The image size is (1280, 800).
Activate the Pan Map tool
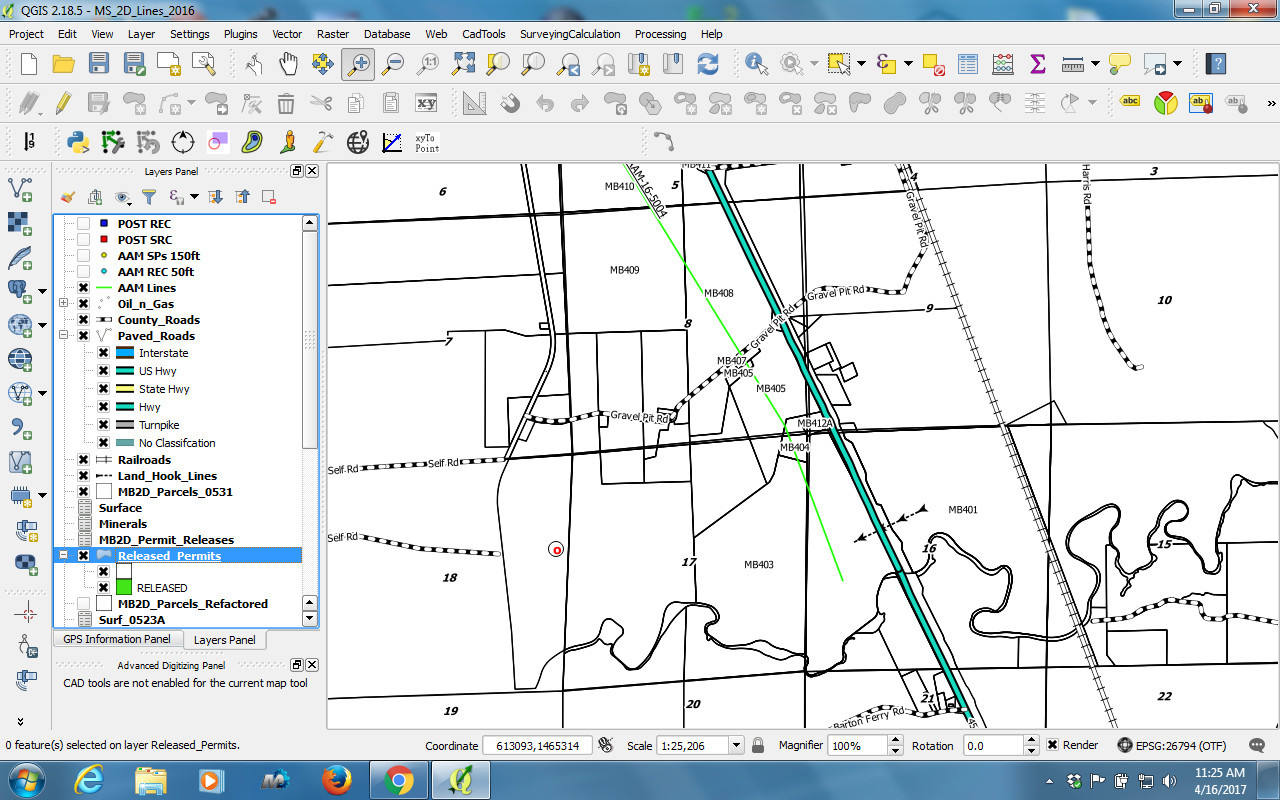tap(289, 63)
